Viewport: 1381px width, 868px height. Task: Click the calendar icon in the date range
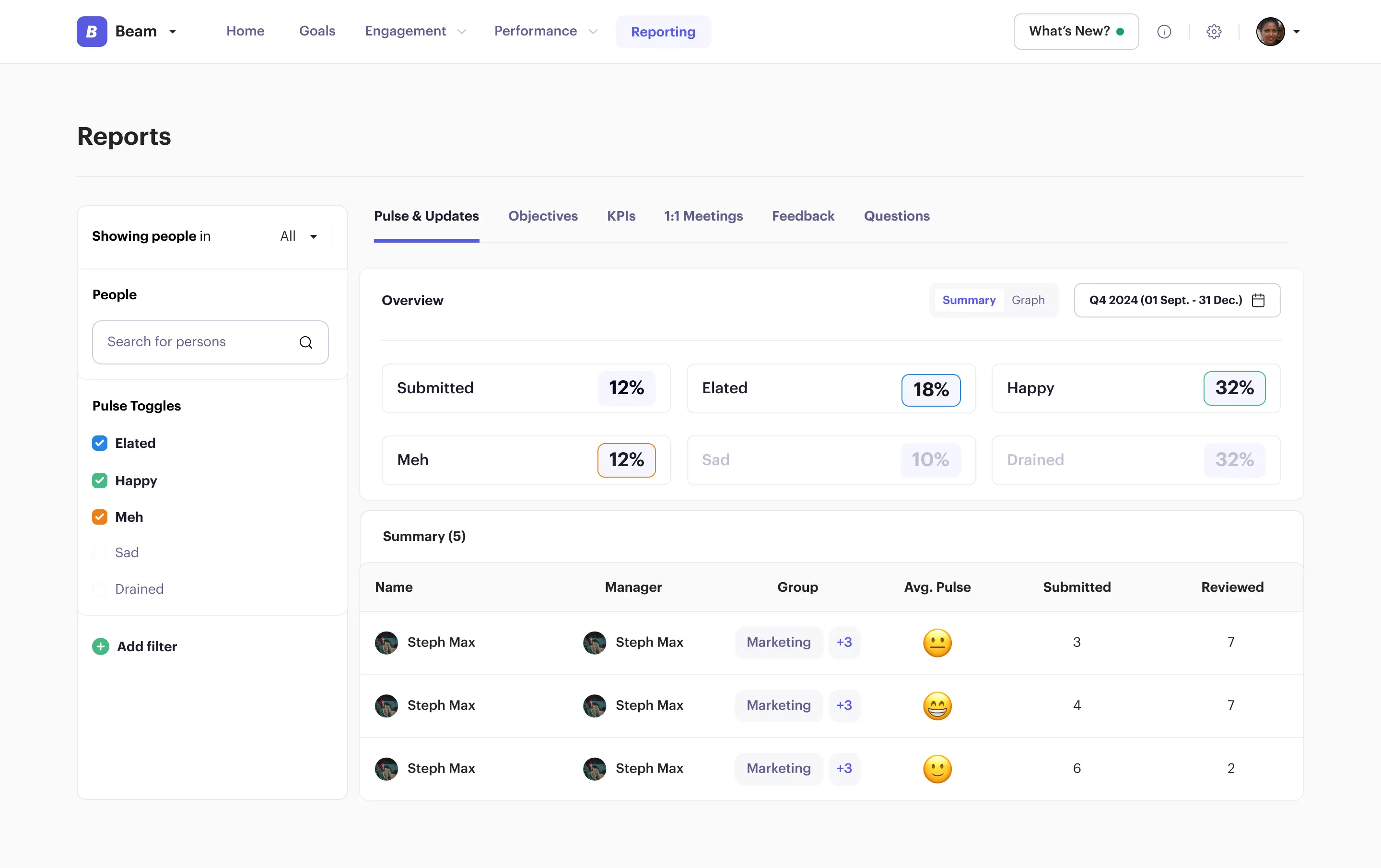(x=1258, y=300)
